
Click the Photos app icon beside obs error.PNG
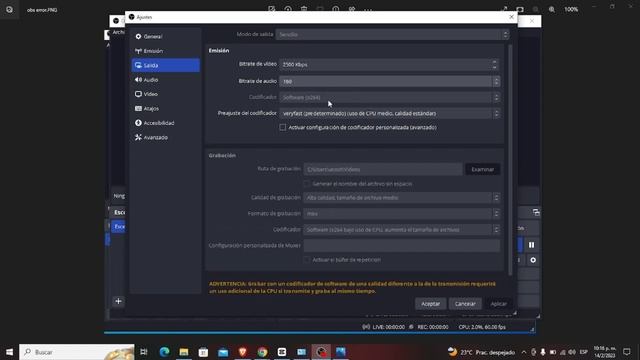(x=9, y=9)
